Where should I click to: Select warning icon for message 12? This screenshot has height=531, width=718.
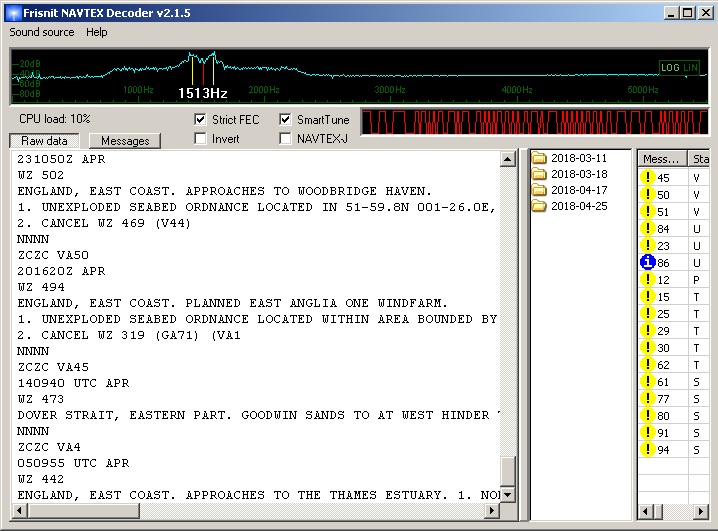click(647, 279)
